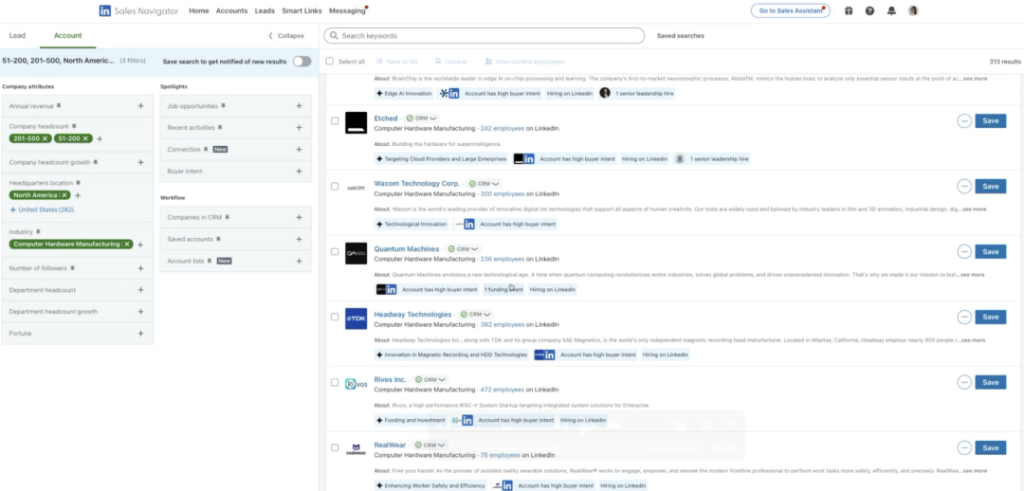Save the Etched account
This screenshot has width=1024, height=491.
pyautogui.click(x=990, y=121)
